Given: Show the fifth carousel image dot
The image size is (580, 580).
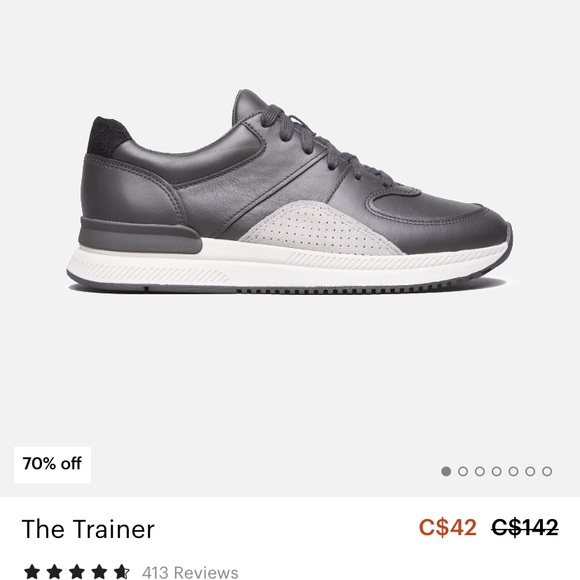Looking at the screenshot, I should click(x=513, y=471).
